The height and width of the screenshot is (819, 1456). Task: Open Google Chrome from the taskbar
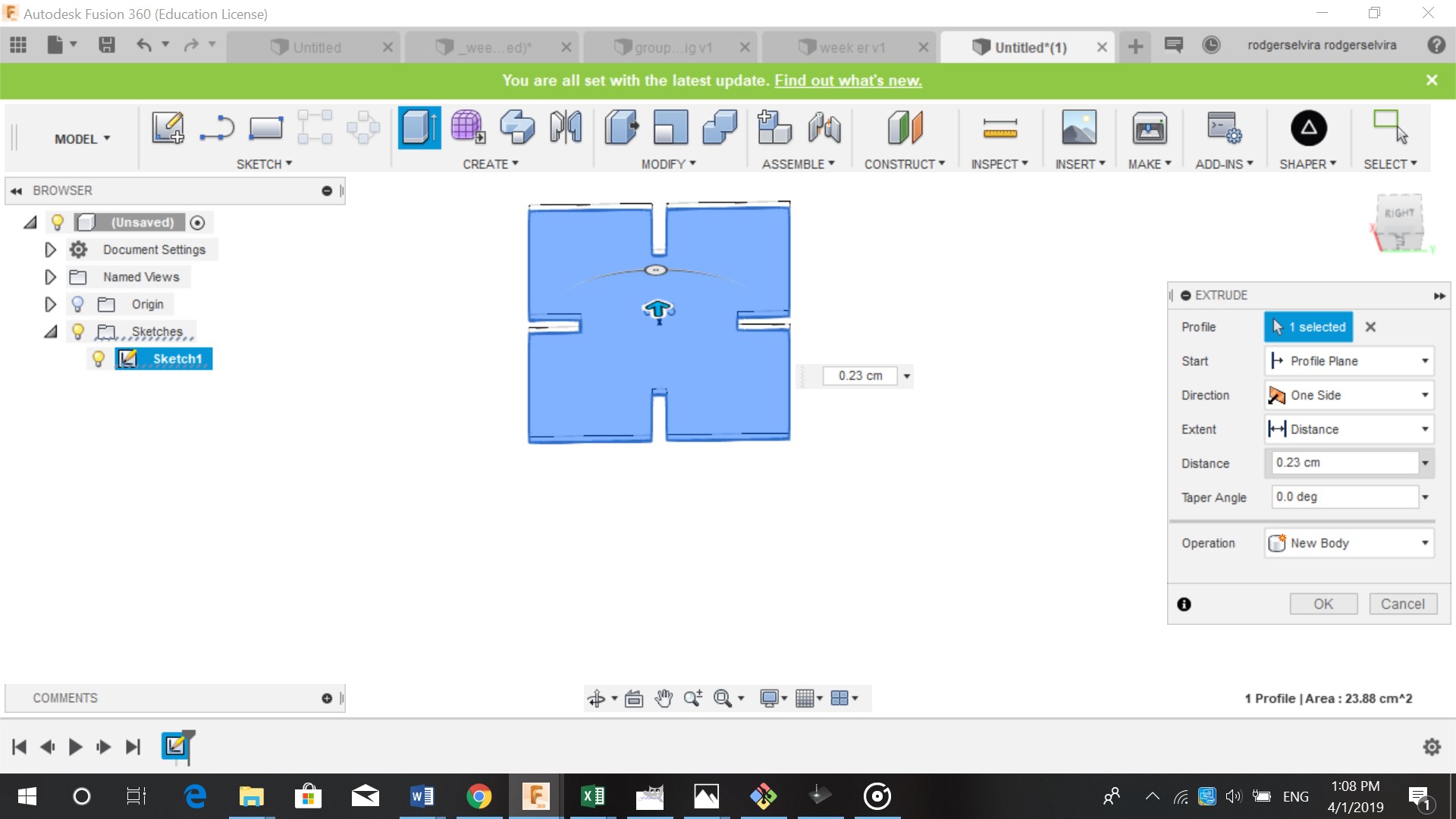click(x=479, y=796)
